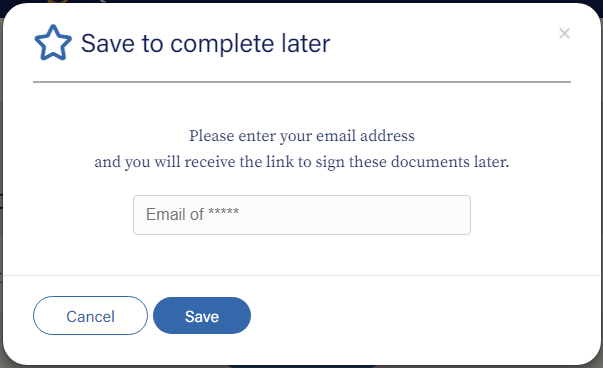
Task: Focus the 'Email of *****' field
Action: [302, 215]
